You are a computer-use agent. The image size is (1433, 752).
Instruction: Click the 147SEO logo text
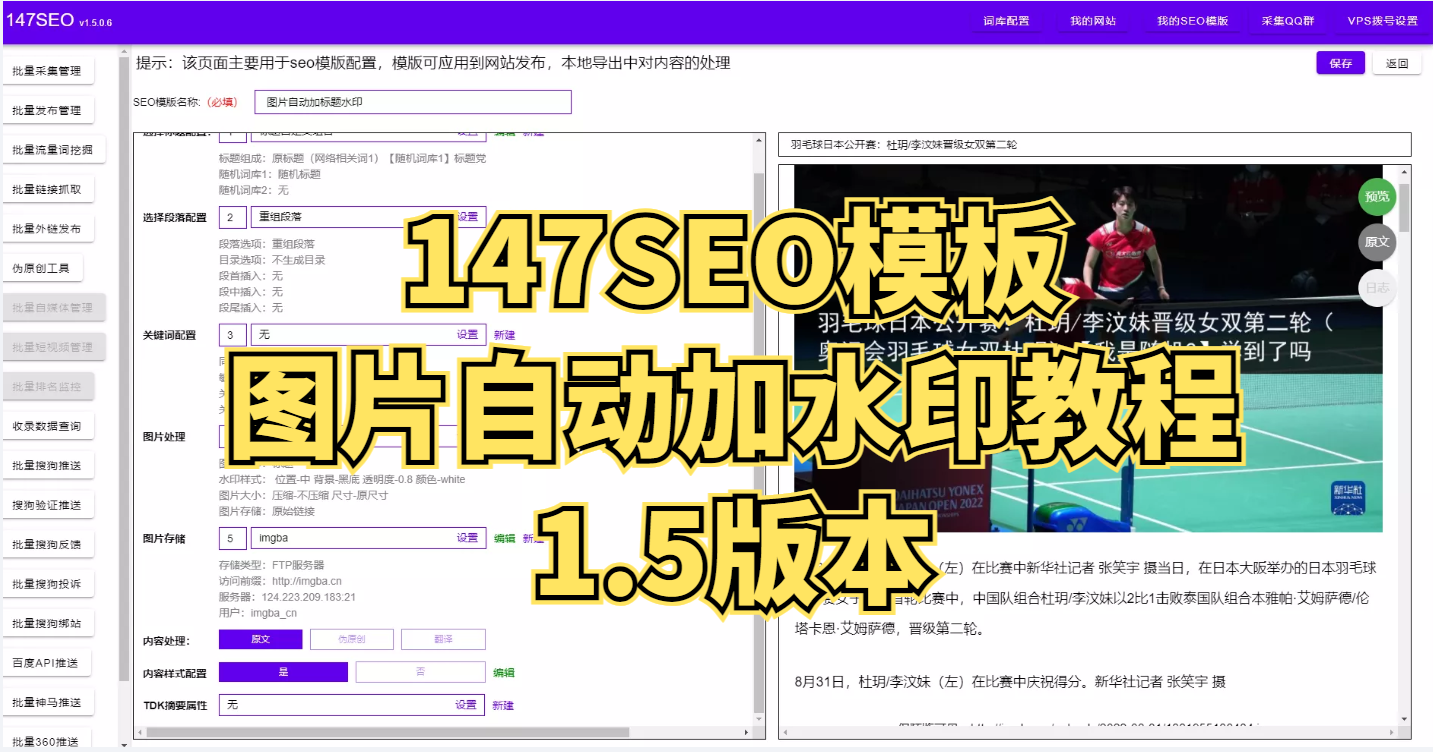pos(39,20)
